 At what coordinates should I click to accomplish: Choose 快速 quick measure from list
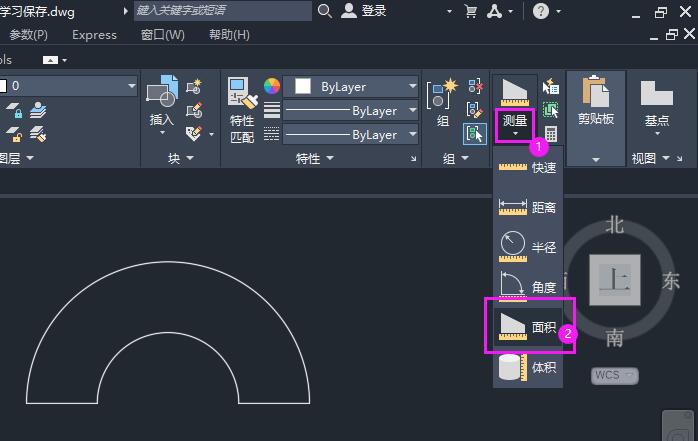point(528,167)
